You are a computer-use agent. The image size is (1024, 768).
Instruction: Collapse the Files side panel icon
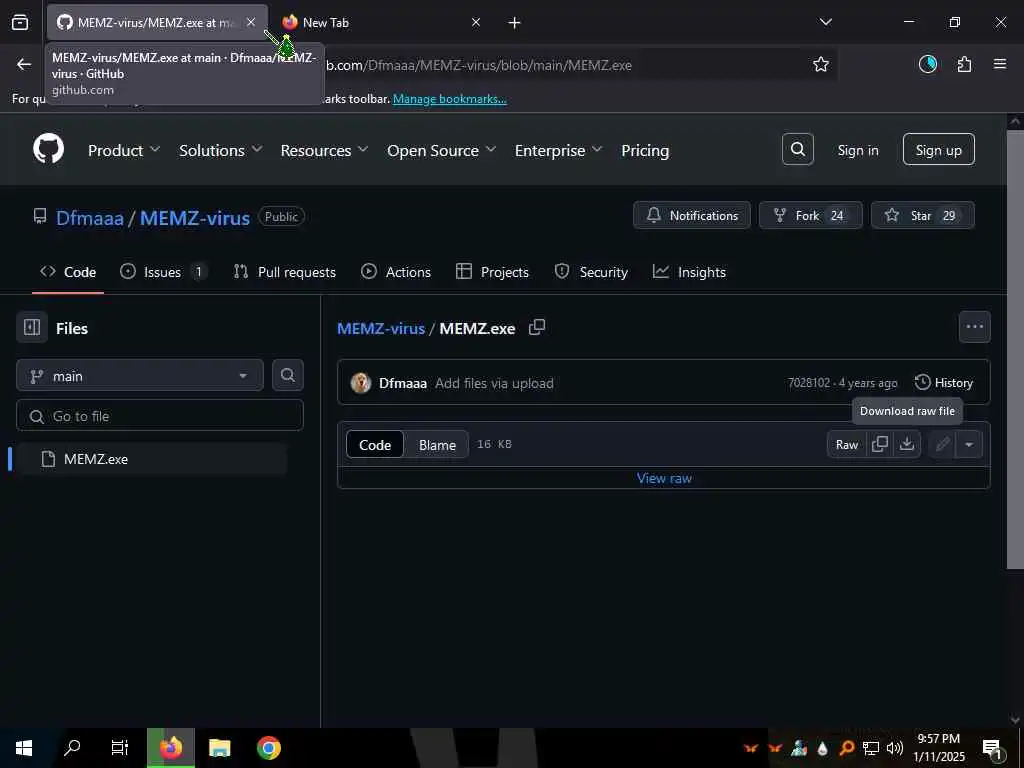pos(32,327)
